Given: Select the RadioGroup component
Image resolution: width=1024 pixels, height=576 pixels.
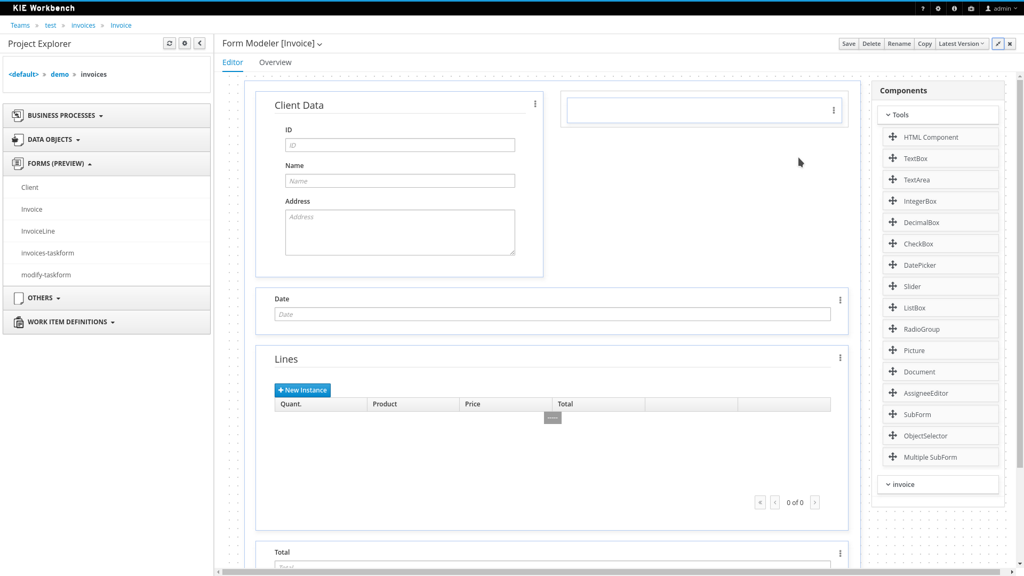Looking at the screenshot, I should [x=921, y=329].
